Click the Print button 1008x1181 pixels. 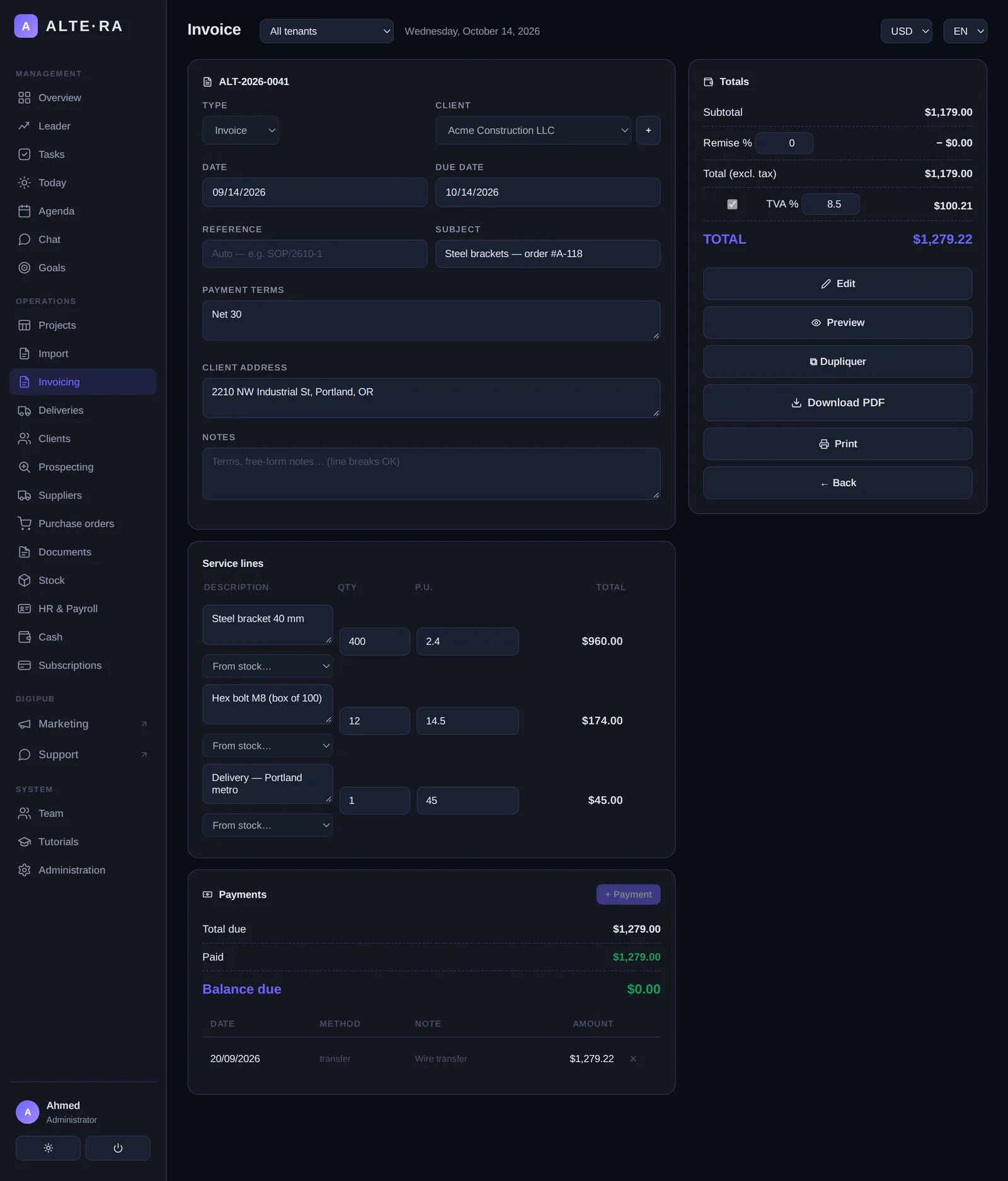click(x=837, y=444)
